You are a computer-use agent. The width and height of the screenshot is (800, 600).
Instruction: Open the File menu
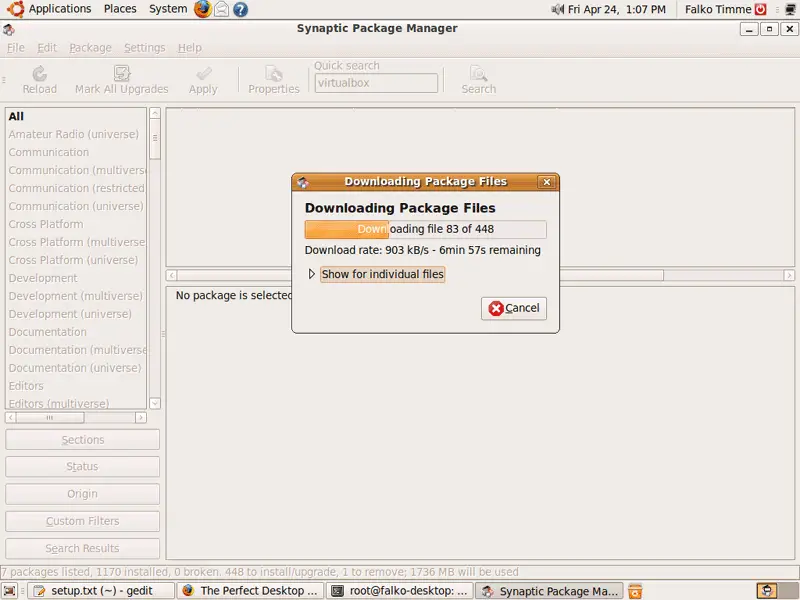(x=15, y=48)
